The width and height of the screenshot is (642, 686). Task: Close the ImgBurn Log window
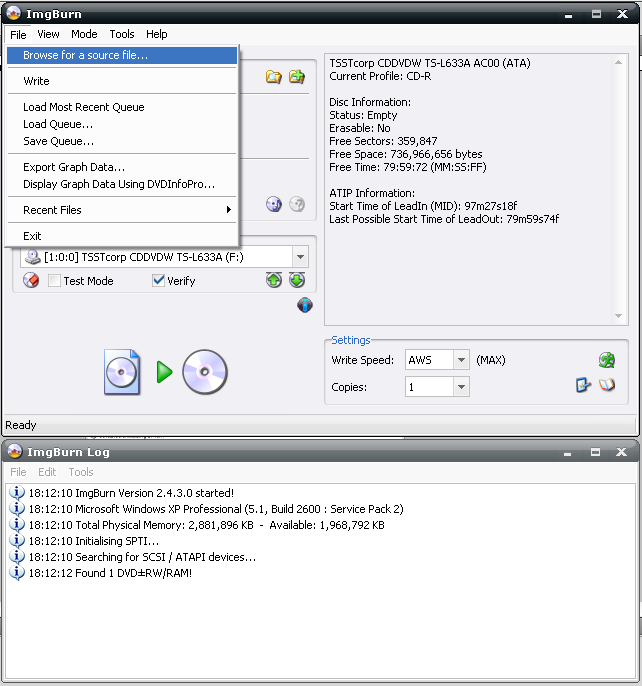pyautogui.click(x=621, y=452)
